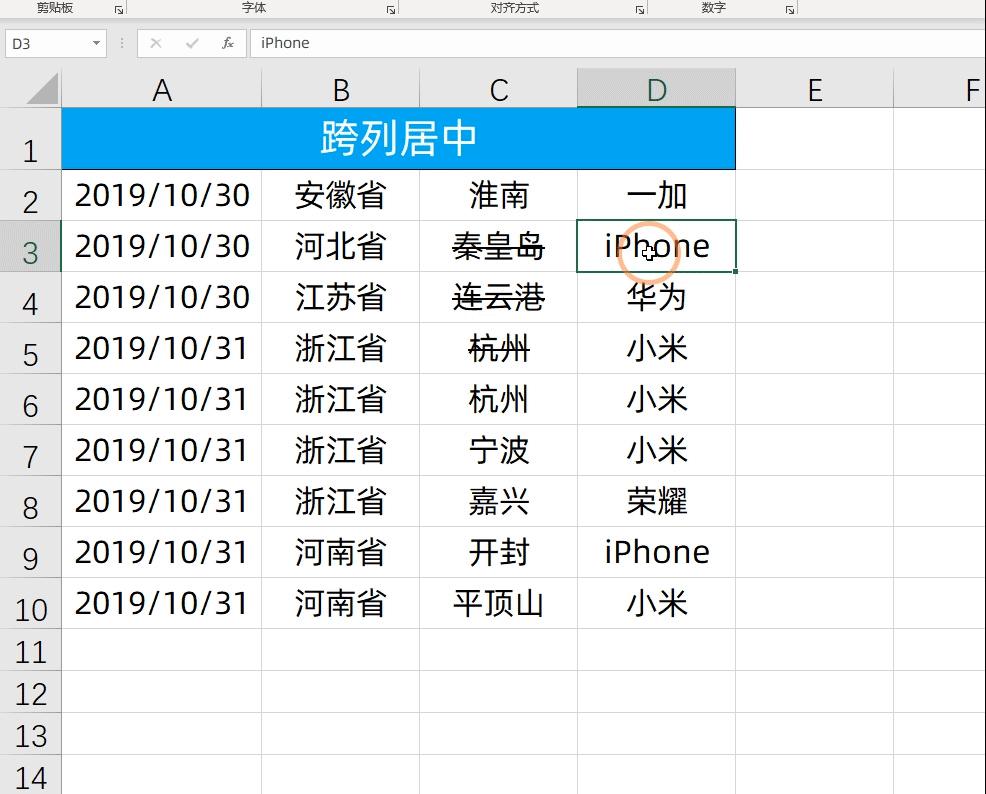Select the cell containing 华为
Image resolution: width=986 pixels, height=794 pixels.
(655, 298)
